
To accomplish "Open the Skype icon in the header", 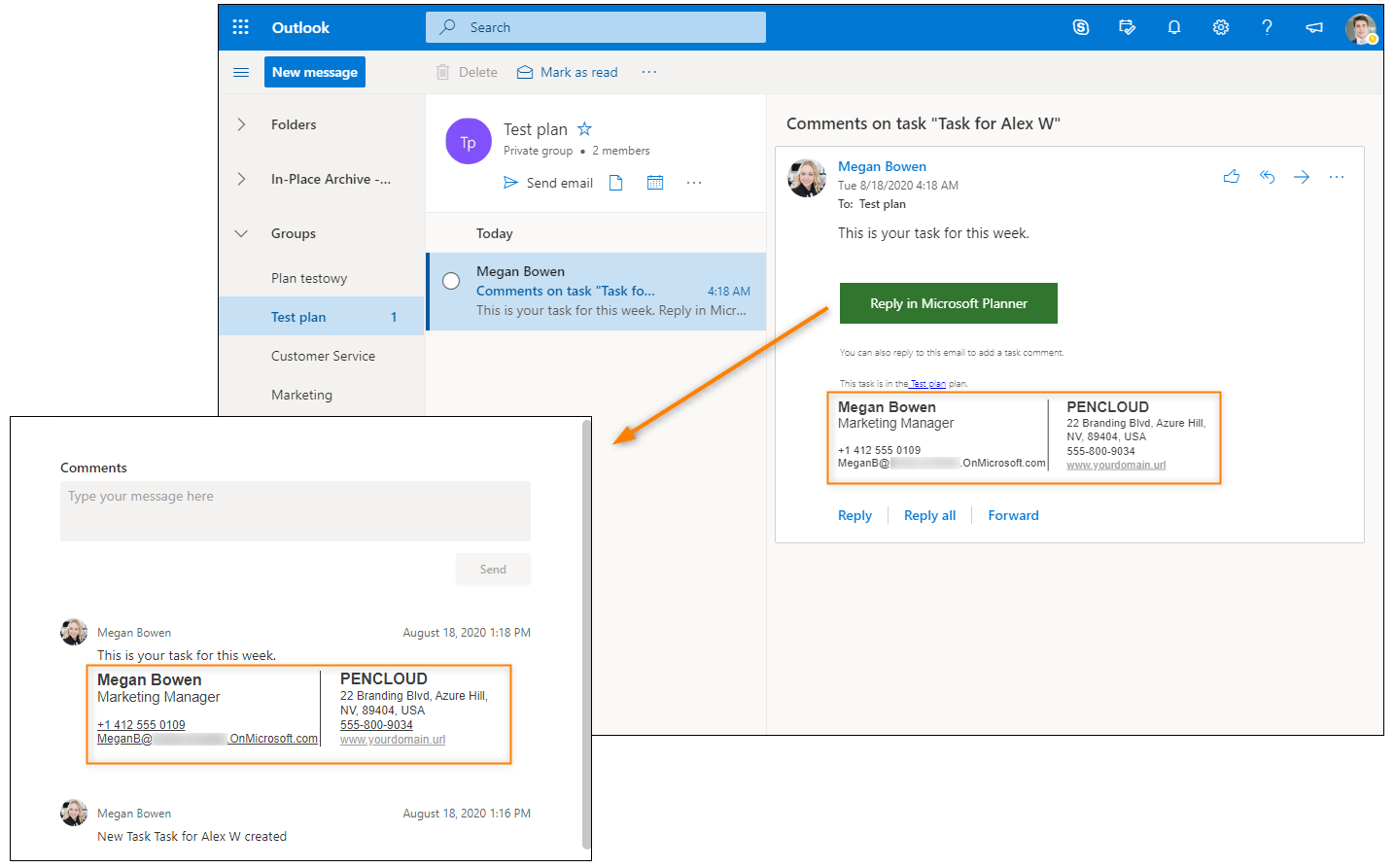I will pyautogui.click(x=1080, y=26).
